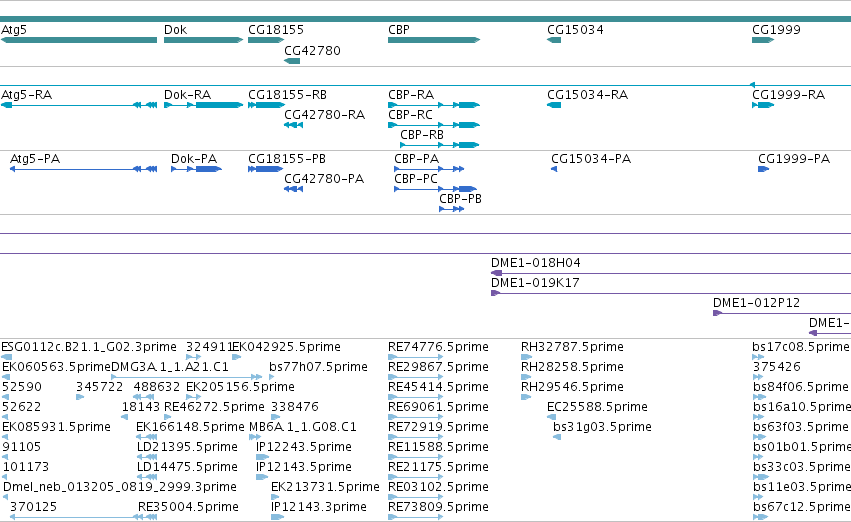This screenshot has width=851, height=522.
Task: Click the CG42780-RA transcript
Action: 294,125
